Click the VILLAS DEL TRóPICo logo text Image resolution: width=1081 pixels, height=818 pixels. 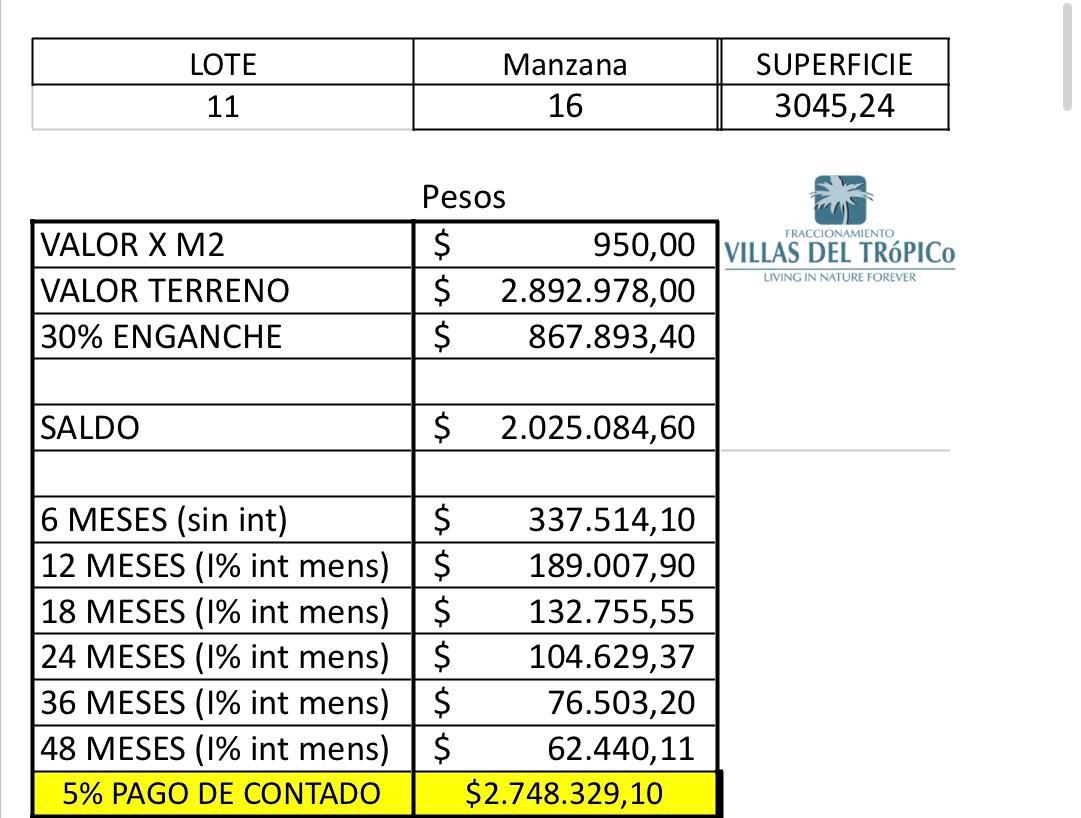pos(838,252)
